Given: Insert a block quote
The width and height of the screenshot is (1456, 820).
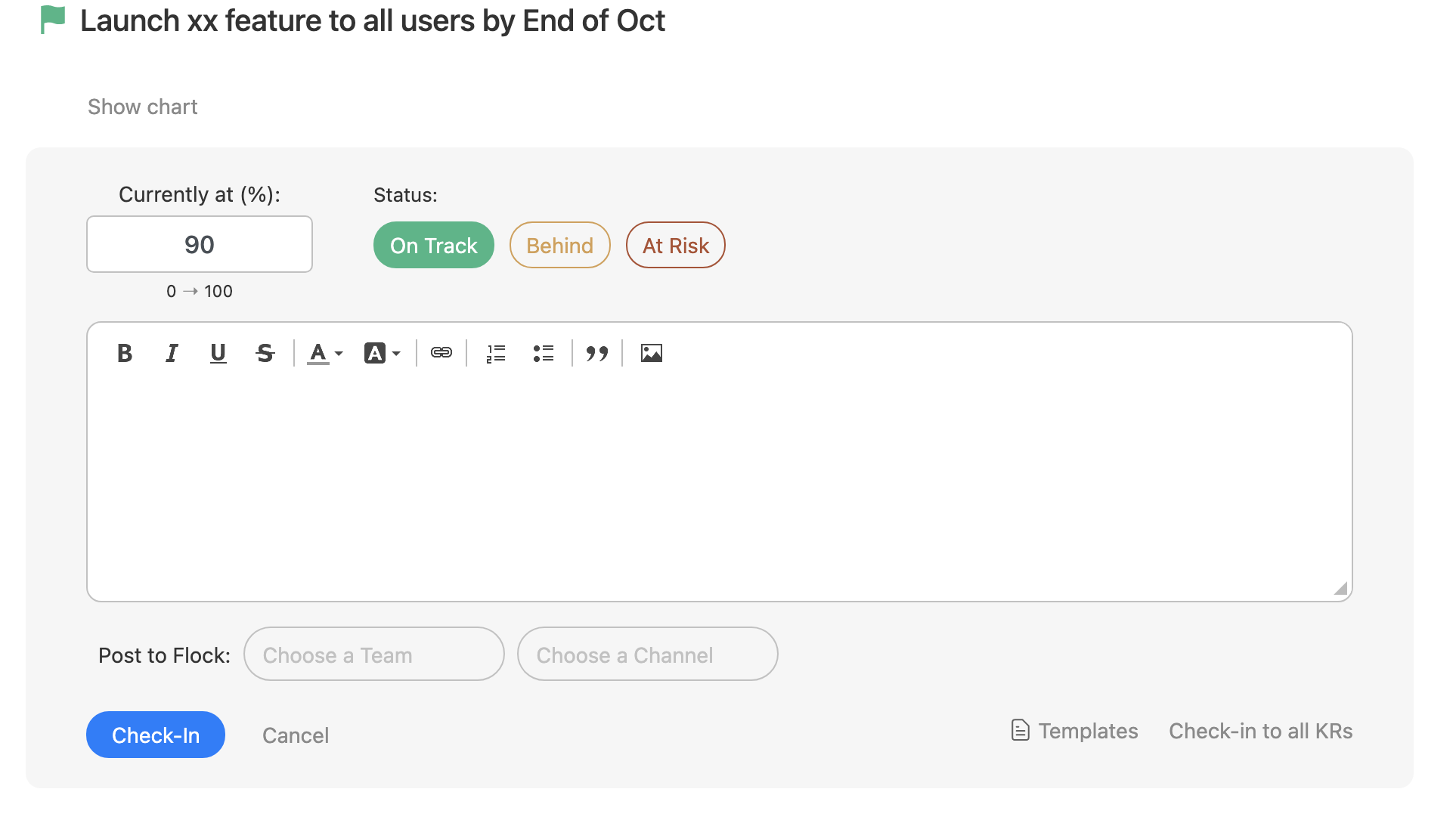Looking at the screenshot, I should pos(597,353).
